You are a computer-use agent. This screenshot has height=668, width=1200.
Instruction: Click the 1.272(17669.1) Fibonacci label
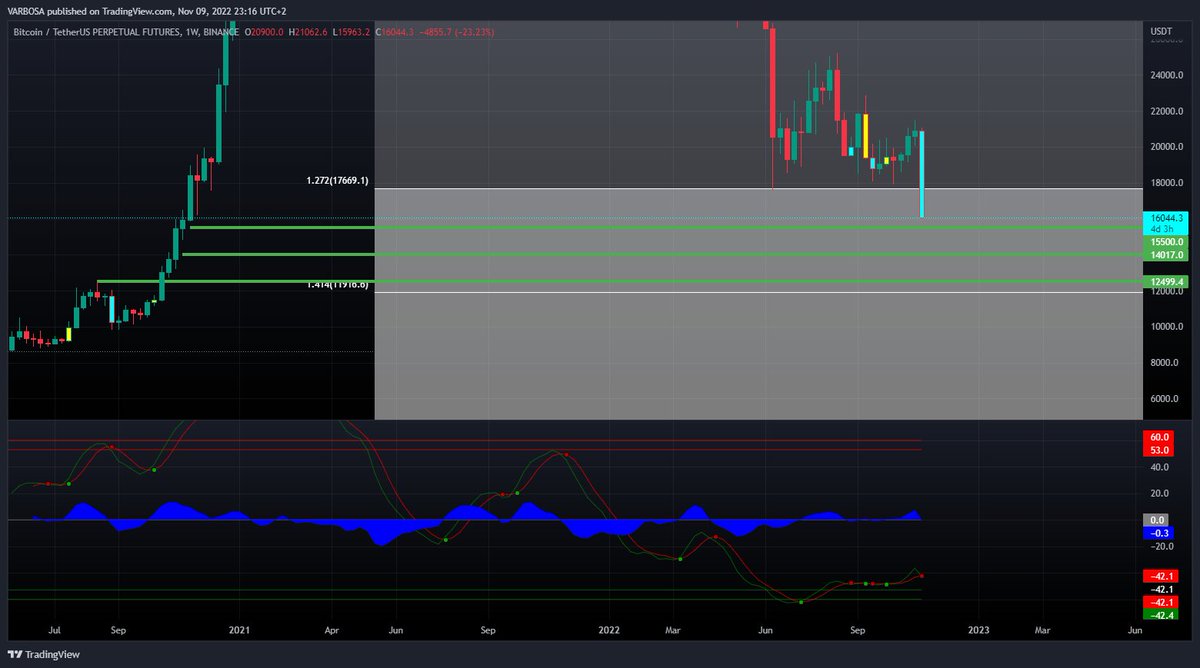[x=338, y=181]
